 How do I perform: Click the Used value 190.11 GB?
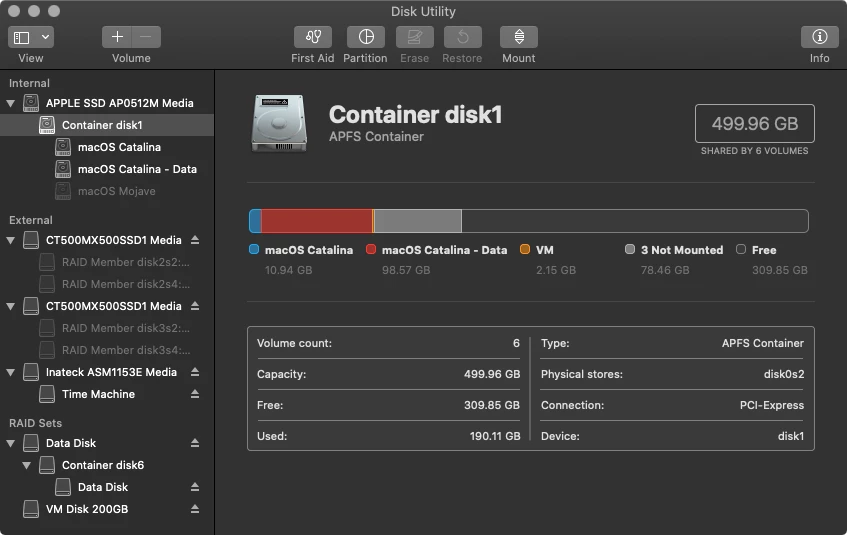495,436
